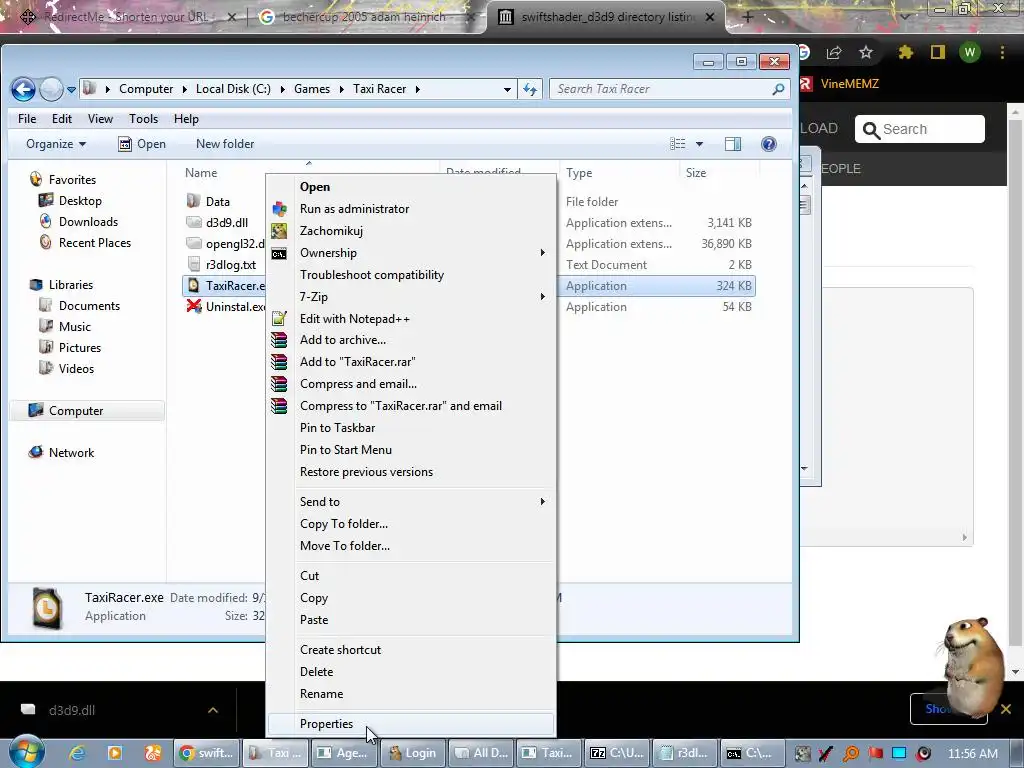Select Properties in the context menu
Viewport: 1024px width, 768px height.
[x=411, y=724]
